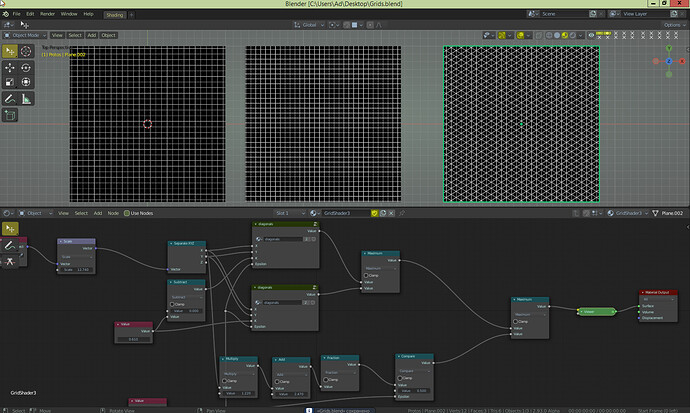Click the new view layer icon
Image resolution: width=690 pixels, height=413 pixels.
[x=674, y=14]
